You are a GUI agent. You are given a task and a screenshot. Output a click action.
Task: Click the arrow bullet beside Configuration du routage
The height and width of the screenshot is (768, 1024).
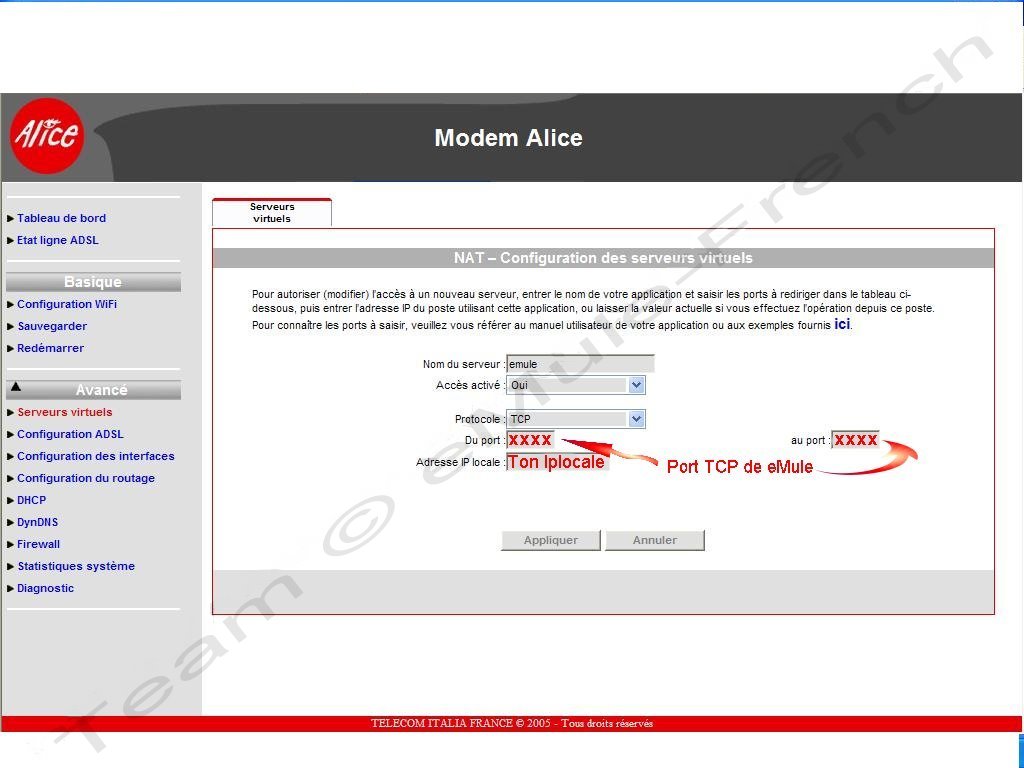pos(10,479)
